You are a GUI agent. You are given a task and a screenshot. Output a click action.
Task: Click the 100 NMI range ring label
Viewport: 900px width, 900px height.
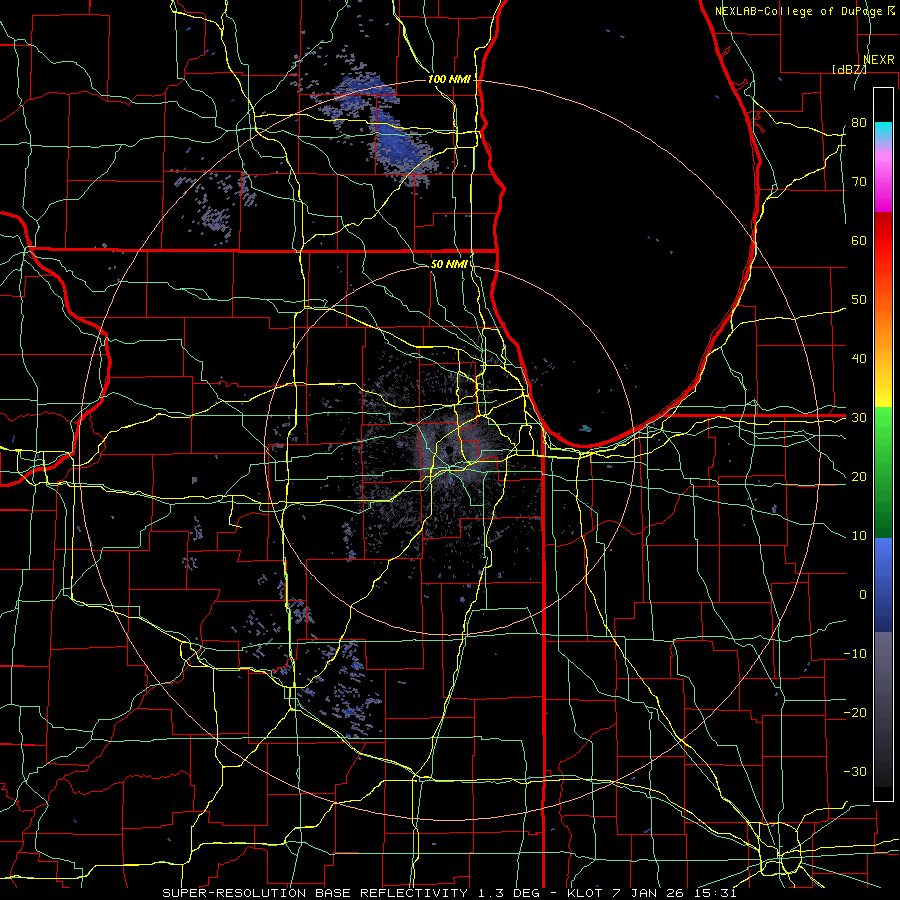click(x=449, y=79)
